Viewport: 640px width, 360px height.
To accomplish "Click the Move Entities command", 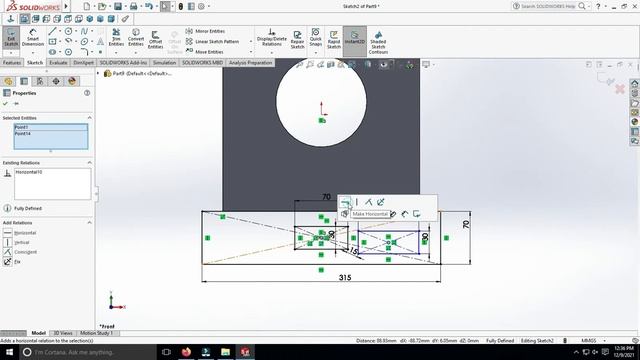I will coord(204,52).
